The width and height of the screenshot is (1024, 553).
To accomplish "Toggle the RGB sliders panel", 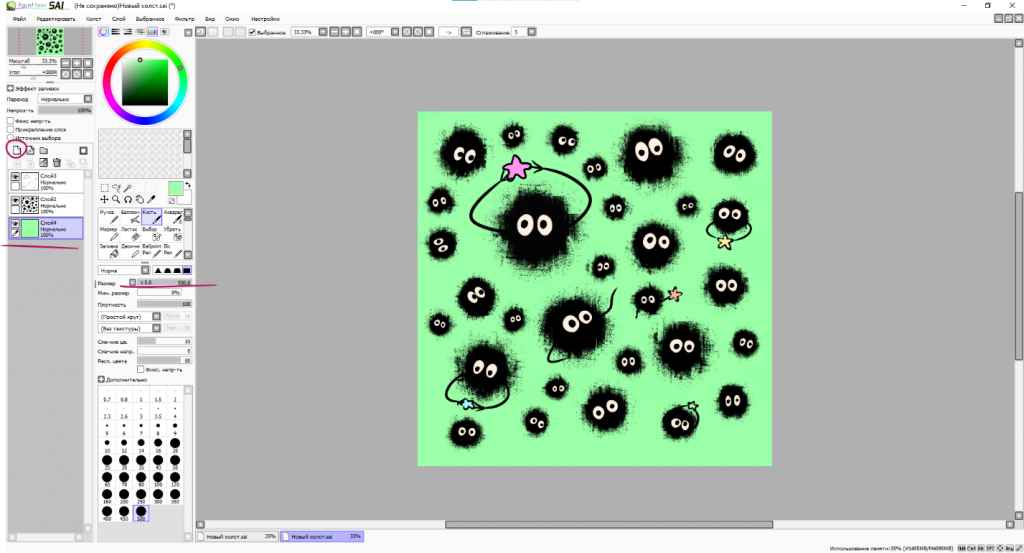I will click(x=116, y=31).
